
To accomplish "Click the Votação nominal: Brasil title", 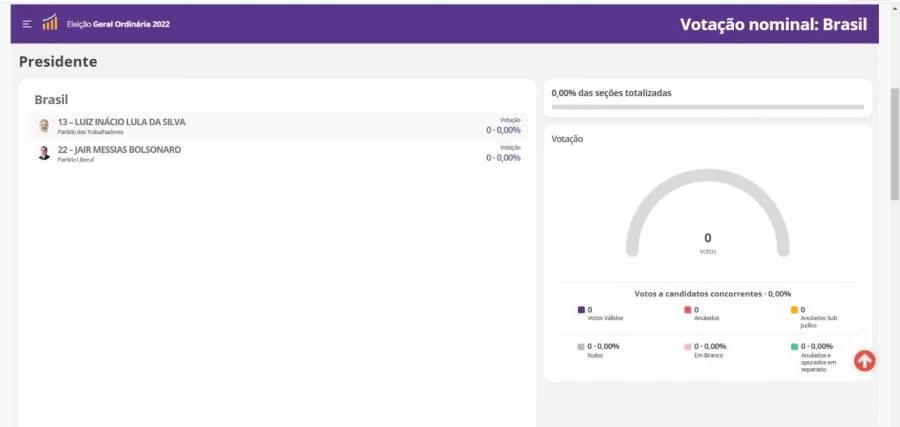I will coord(773,24).
